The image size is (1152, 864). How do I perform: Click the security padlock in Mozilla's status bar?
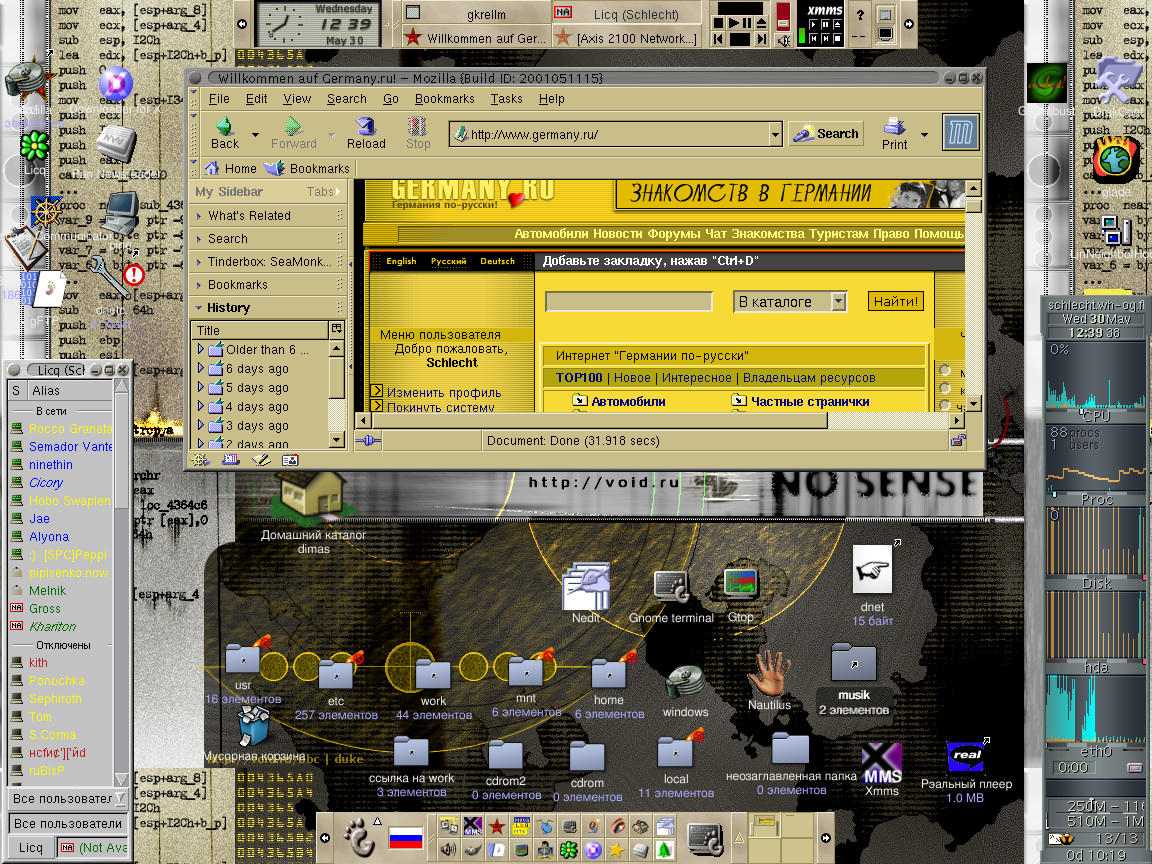[x=957, y=441]
